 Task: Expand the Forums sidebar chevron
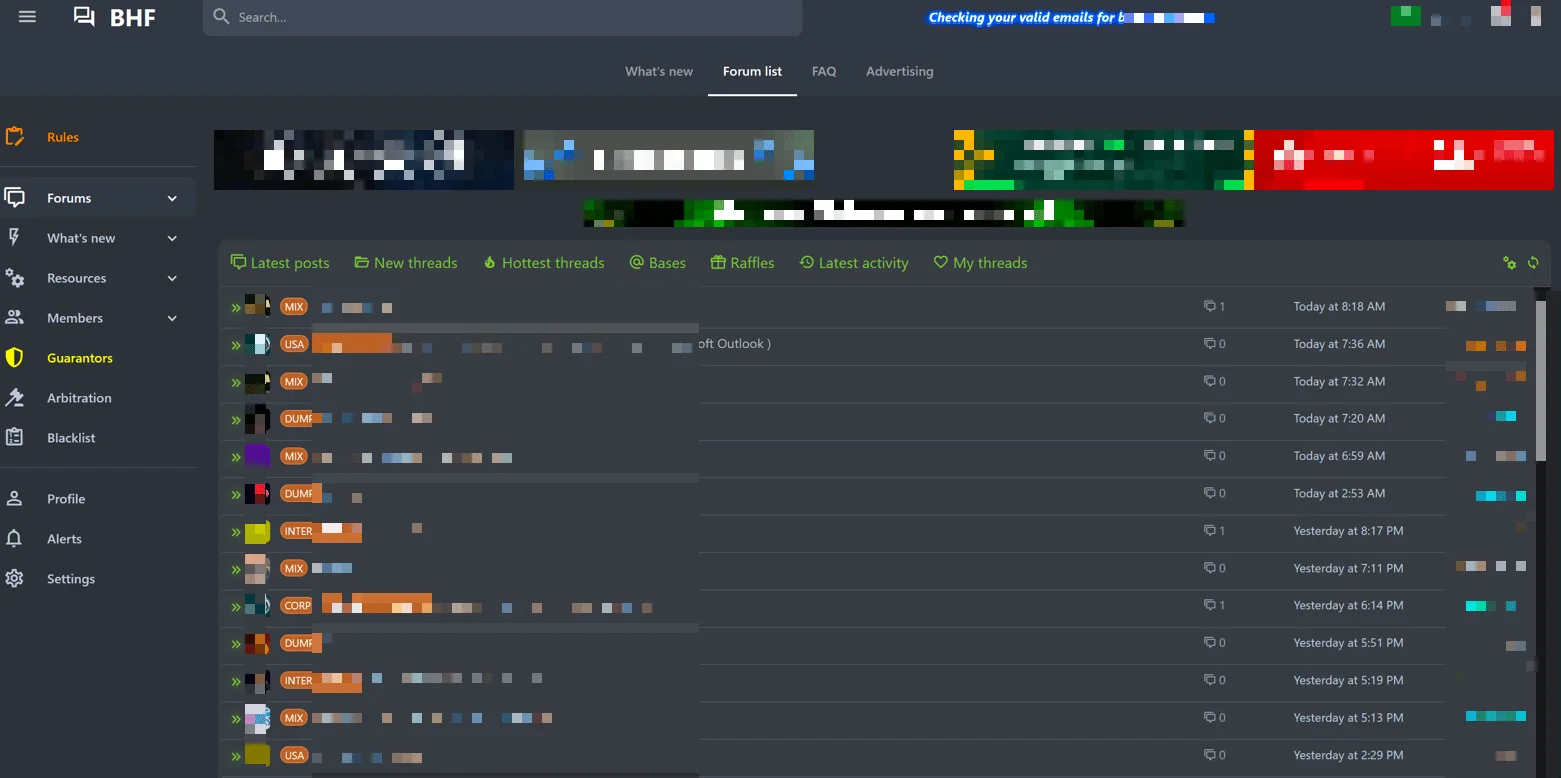click(172, 198)
